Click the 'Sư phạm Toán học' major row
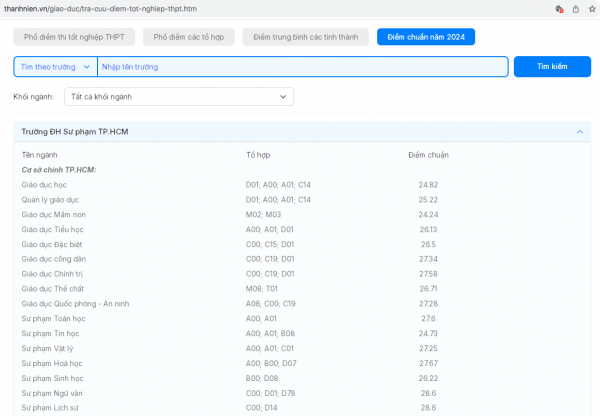 [x=54, y=318]
